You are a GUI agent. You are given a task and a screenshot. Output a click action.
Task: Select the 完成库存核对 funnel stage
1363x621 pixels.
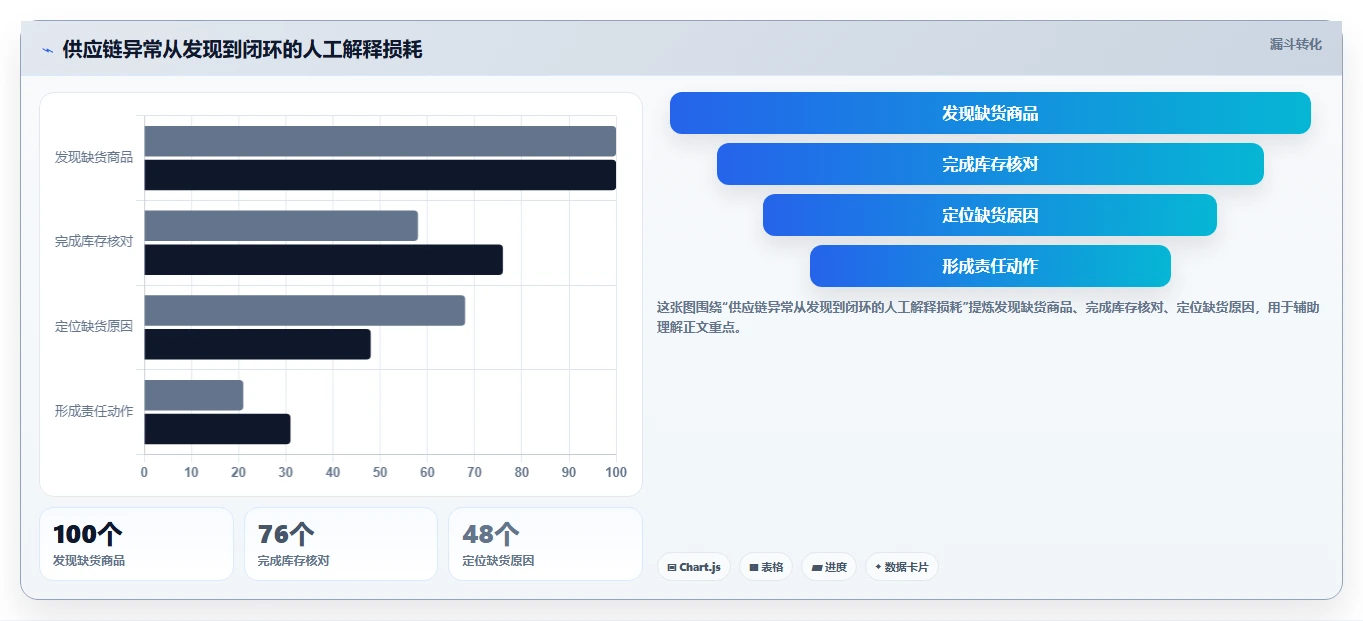pyautogui.click(x=990, y=164)
